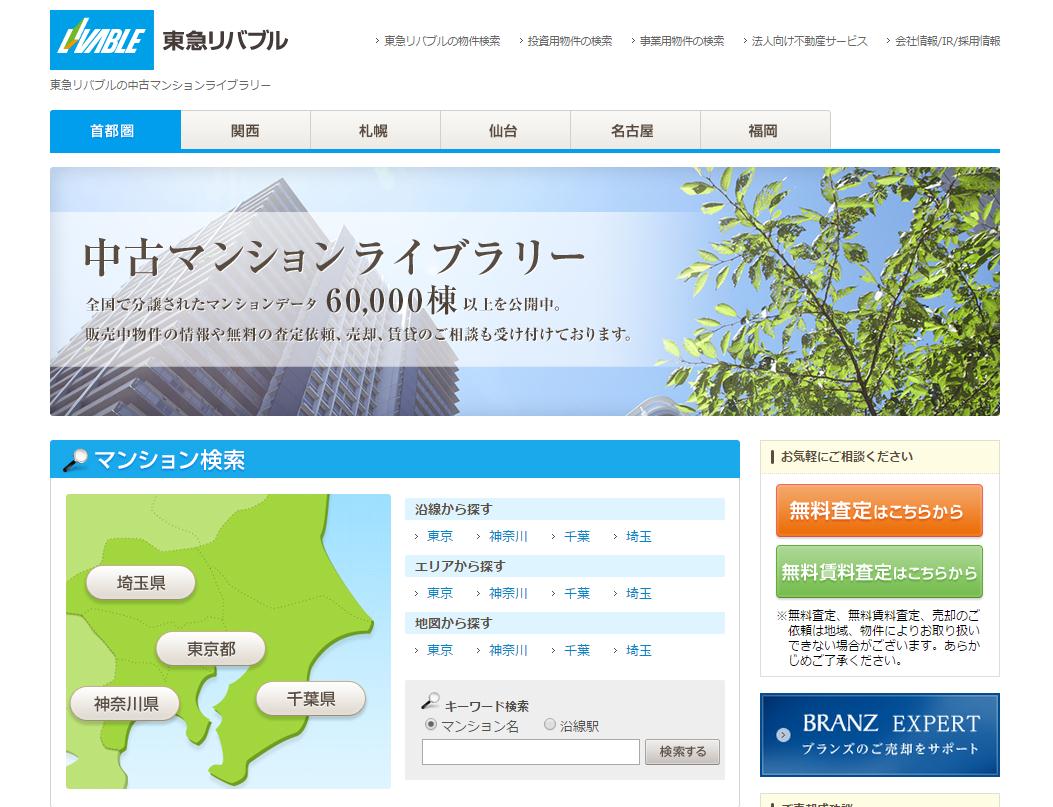
Task: Switch to the 仙台 tab
Action: coord(505,130)
